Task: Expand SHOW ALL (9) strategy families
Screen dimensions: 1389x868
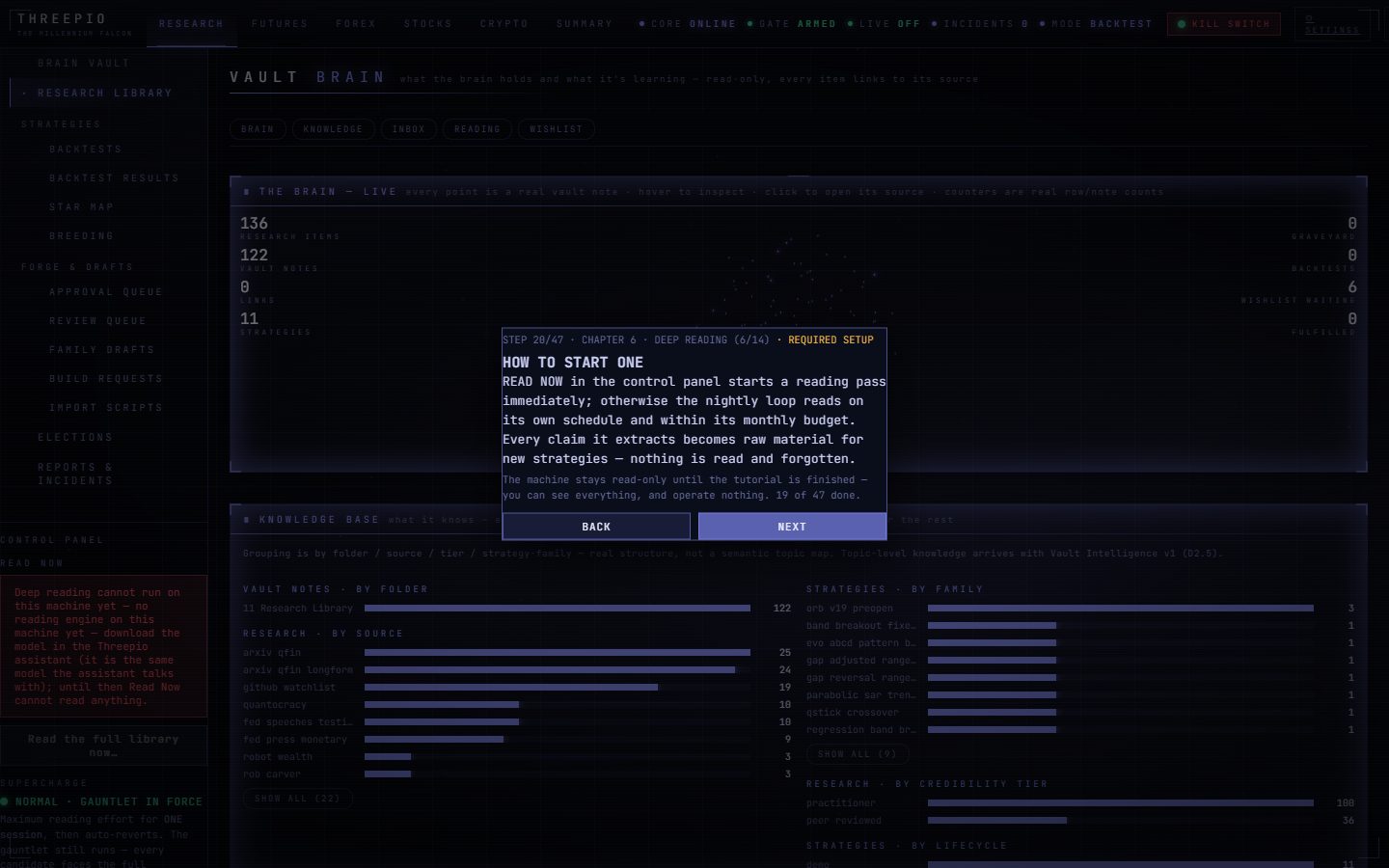Action: click(858, 754)
